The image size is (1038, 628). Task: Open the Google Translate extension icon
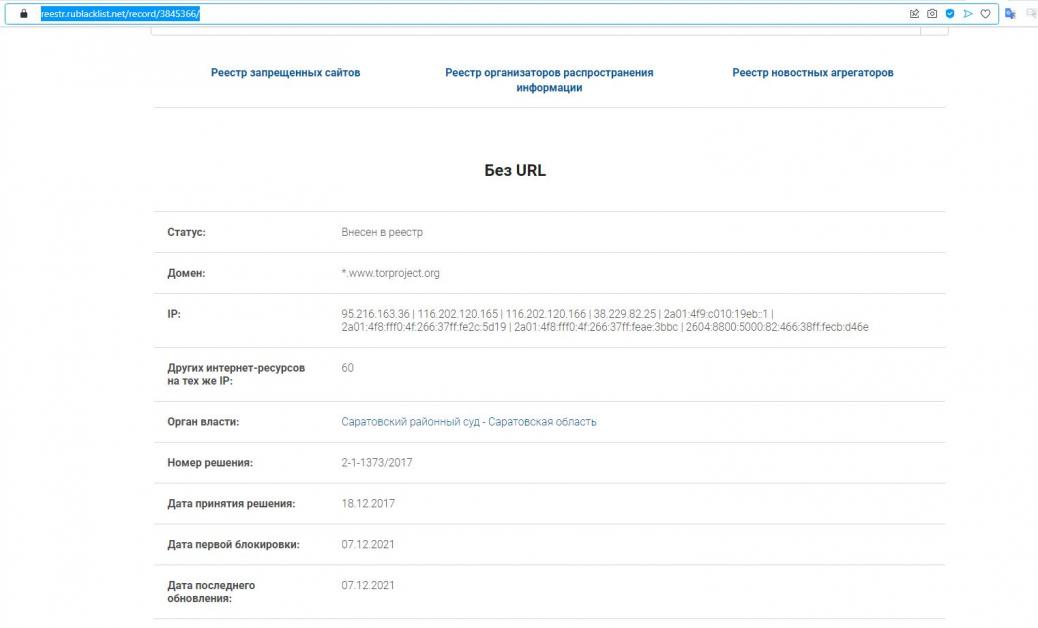pos(1010,13)
